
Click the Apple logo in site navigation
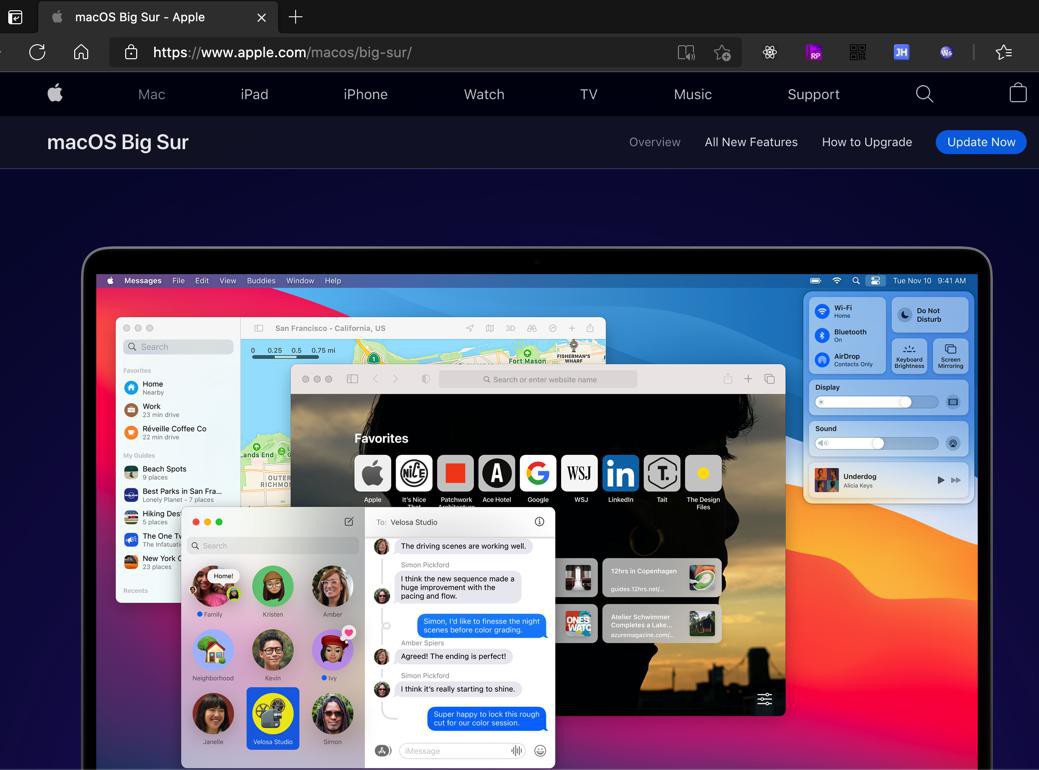point(56,93)
